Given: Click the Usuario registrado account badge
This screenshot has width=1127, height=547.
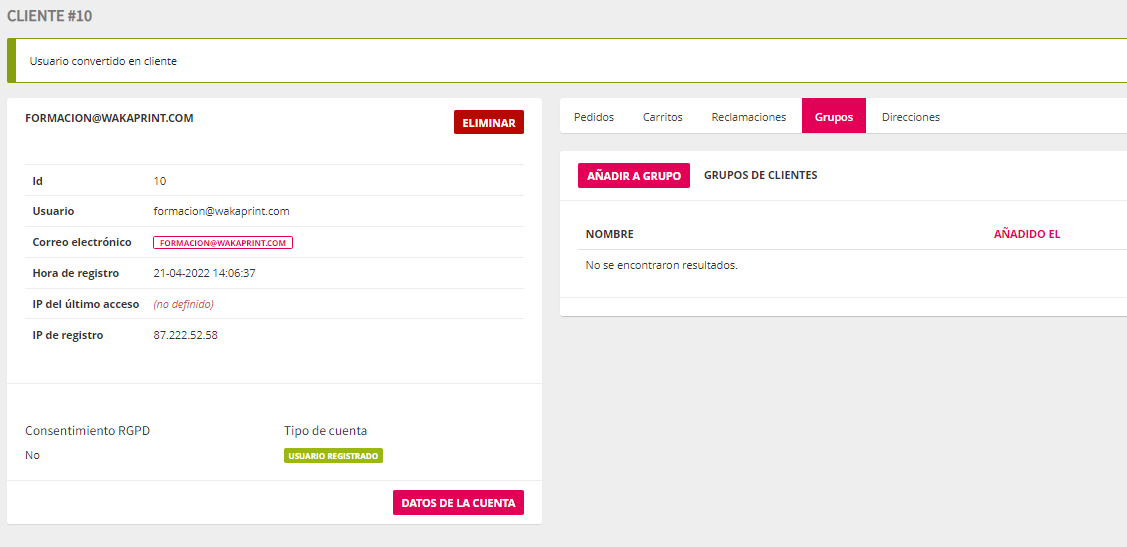Looking at the screenshot, I should pos(333,456).
